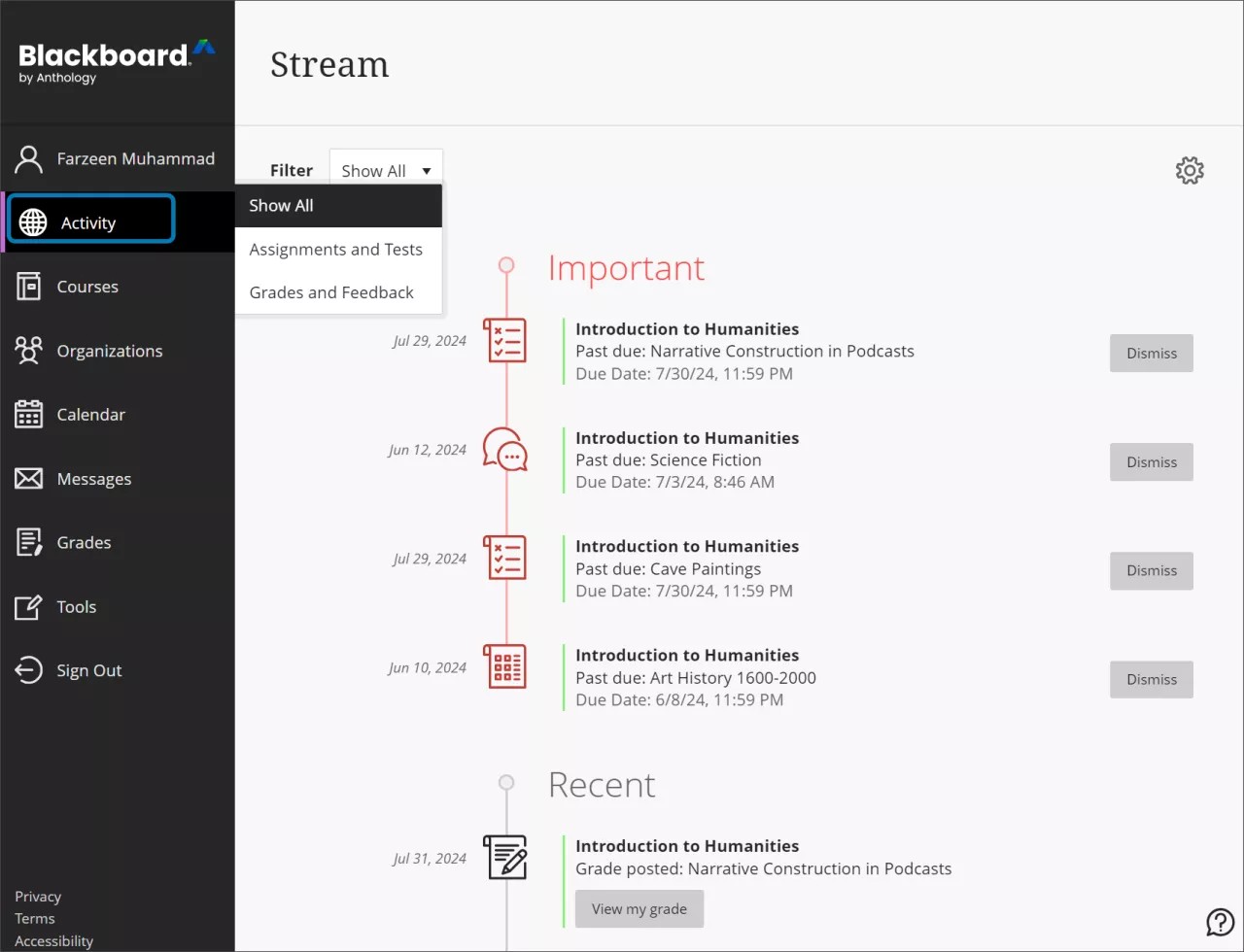The image size is (1244, 952).
Task: Click the Recent timeline marker circle
Action: (x=505, y=782)
